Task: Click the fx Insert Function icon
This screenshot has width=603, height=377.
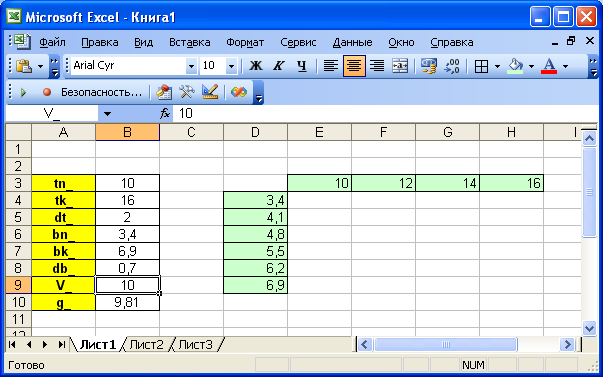Action: (x=165, y=114)
